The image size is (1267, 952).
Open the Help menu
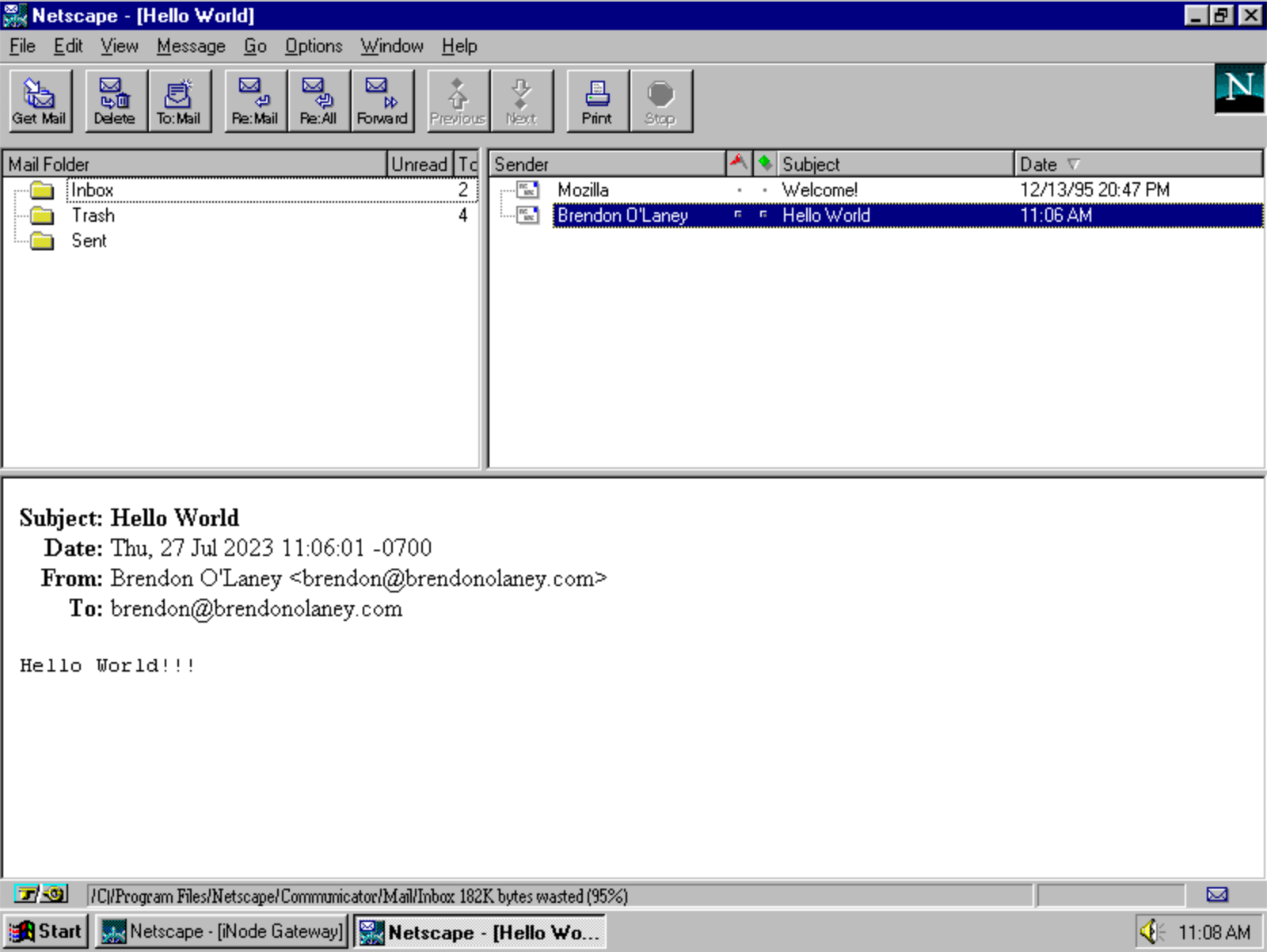[459, 46]
